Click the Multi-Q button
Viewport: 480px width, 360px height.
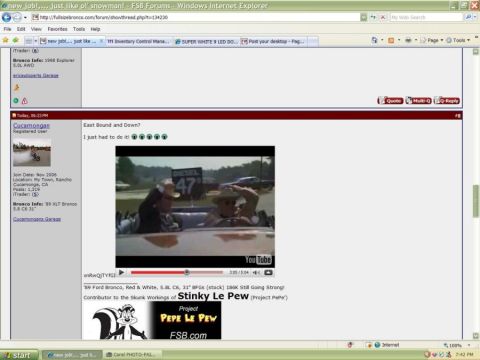418,101
